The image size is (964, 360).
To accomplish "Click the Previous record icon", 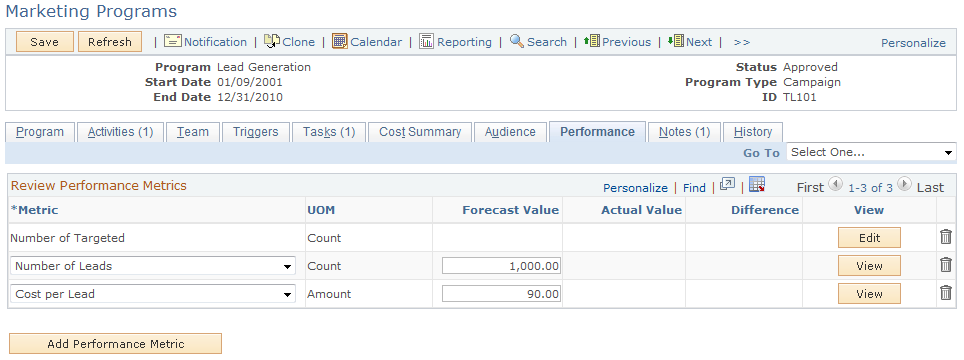I will coord(591,41).
